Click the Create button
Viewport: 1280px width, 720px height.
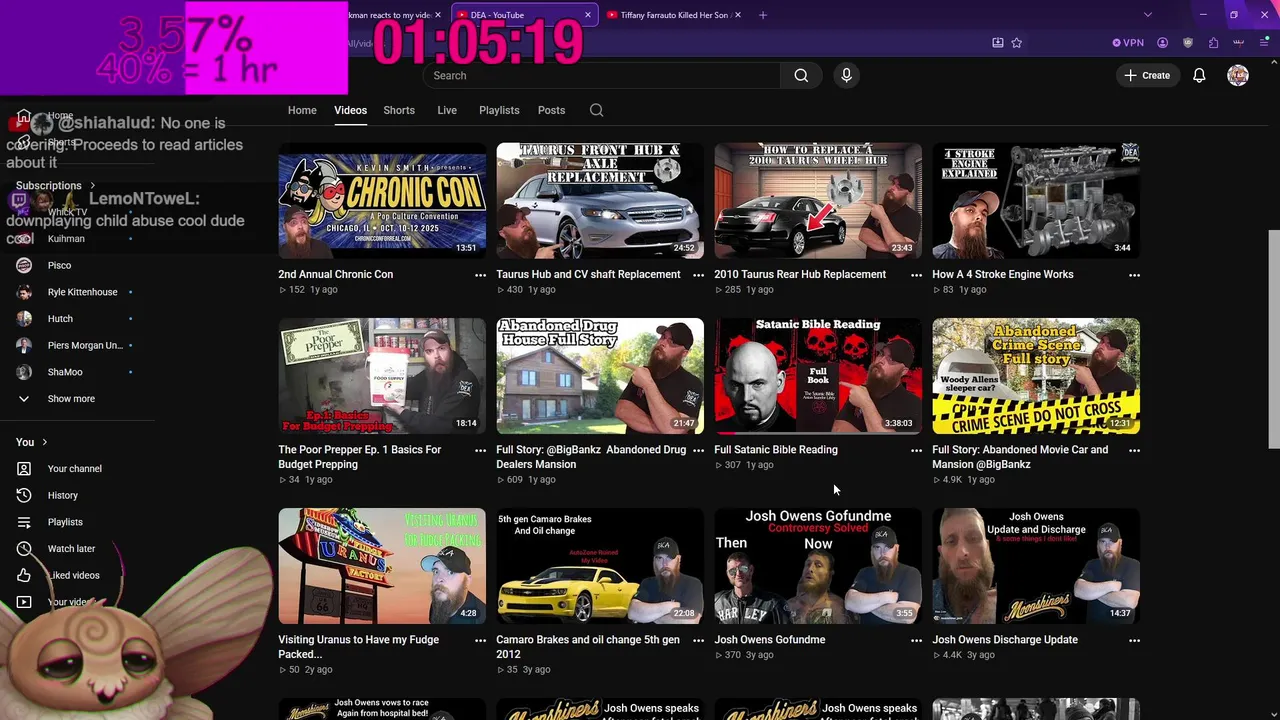1147,75
